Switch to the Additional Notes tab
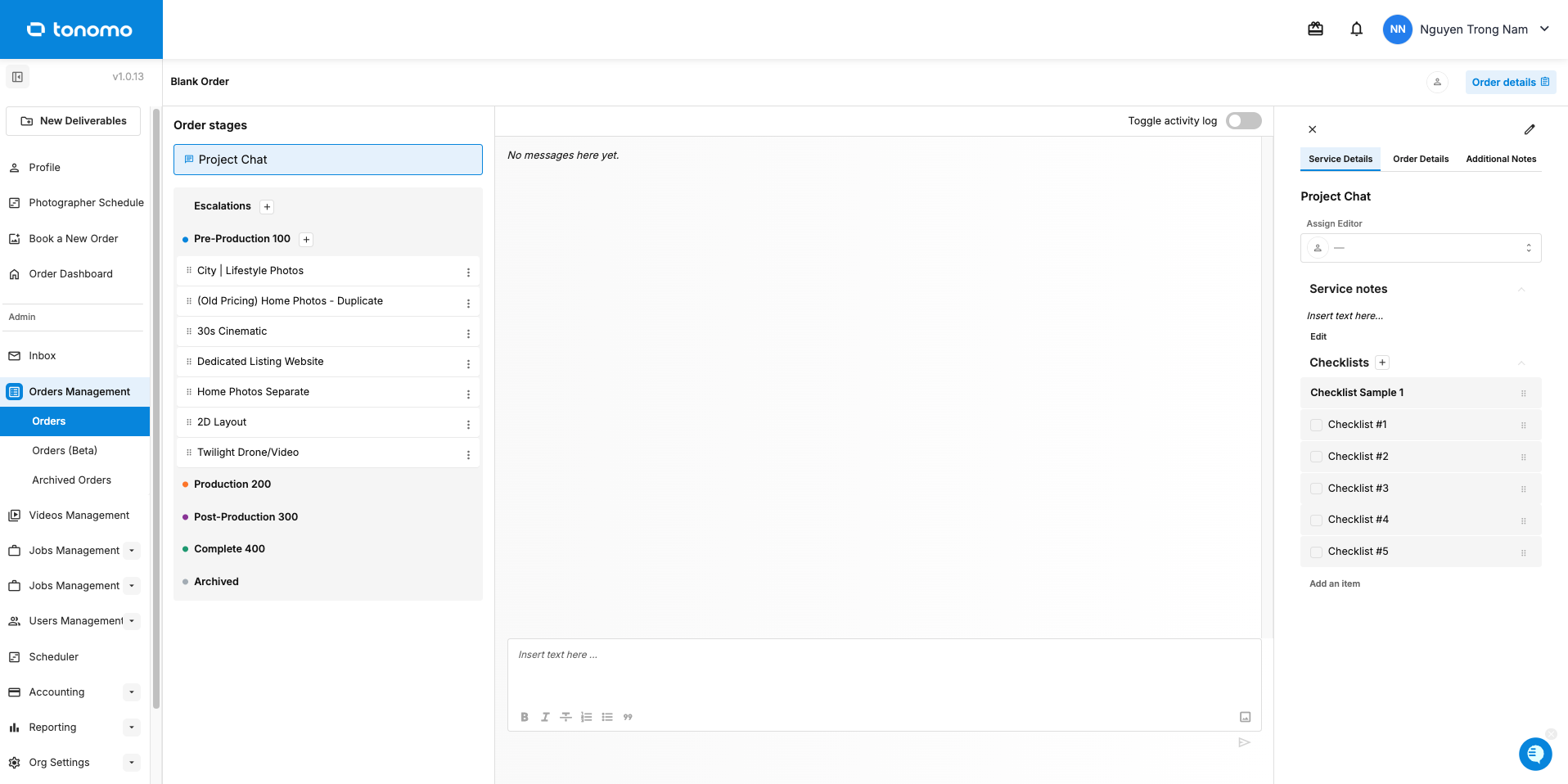The image size is (1568, 784). [x=1501, y=159]
